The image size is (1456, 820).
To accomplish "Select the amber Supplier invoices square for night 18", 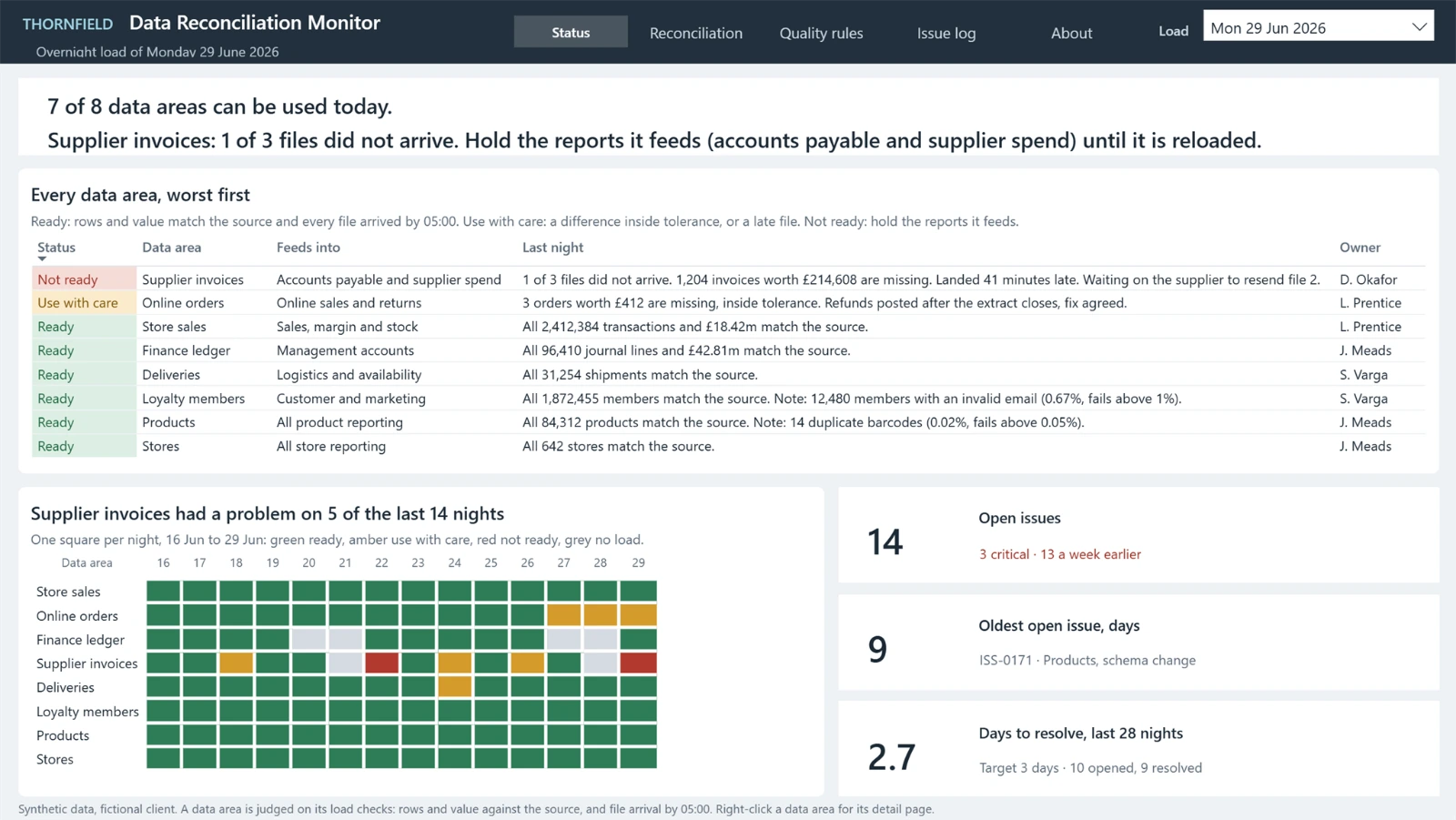I will click(236, 663).
